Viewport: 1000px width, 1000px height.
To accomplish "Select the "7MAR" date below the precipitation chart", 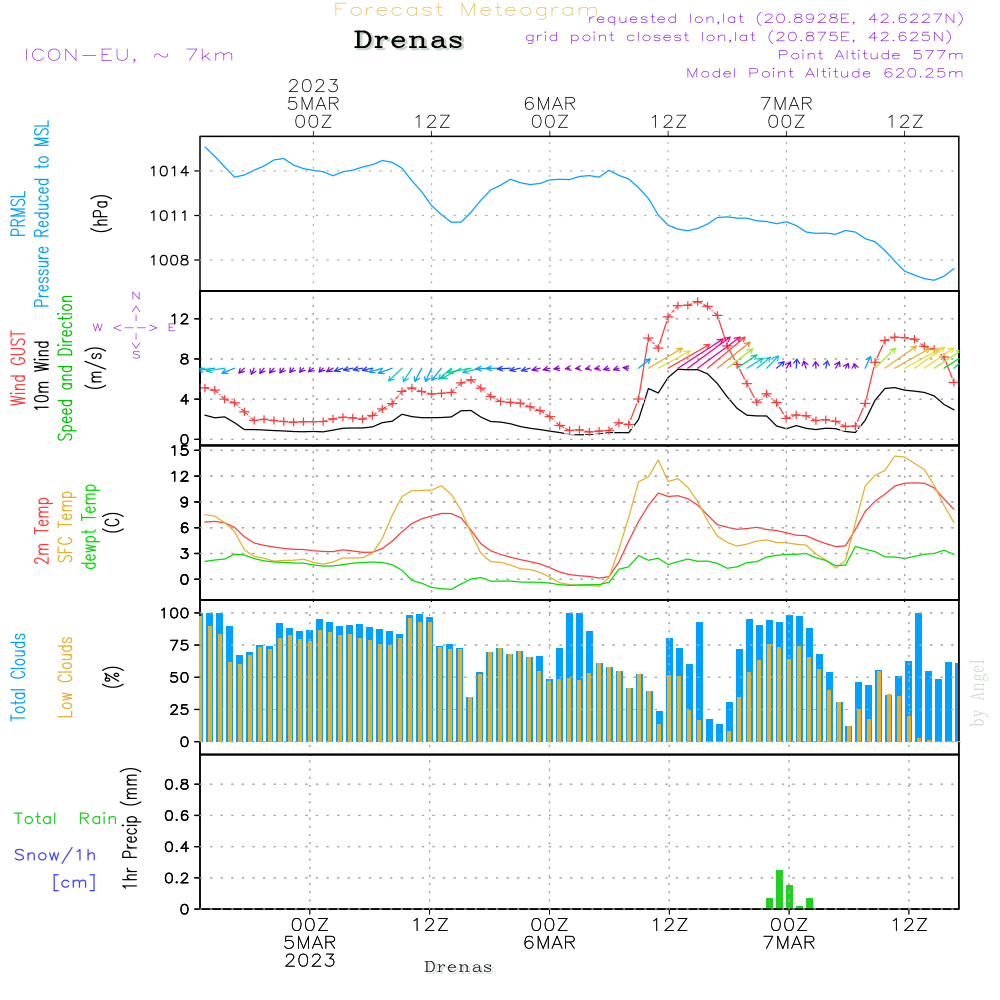I will coord(789,943).
